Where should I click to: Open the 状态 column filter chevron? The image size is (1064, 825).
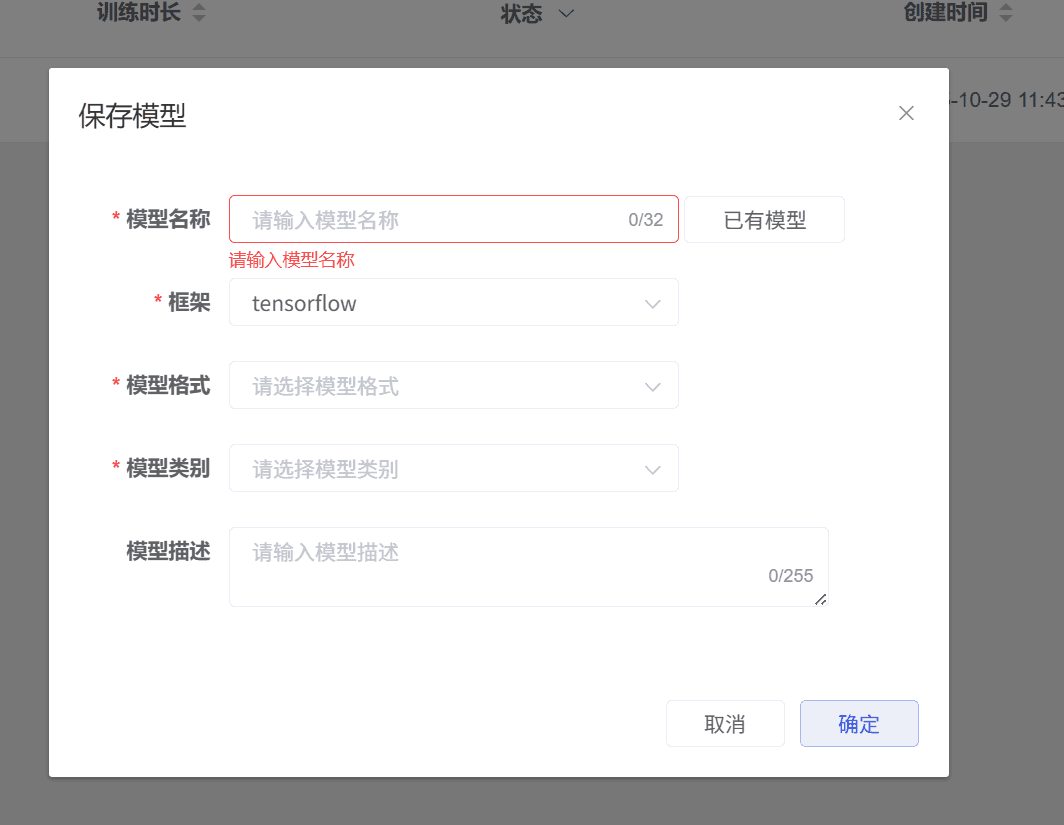pos(566,13)
